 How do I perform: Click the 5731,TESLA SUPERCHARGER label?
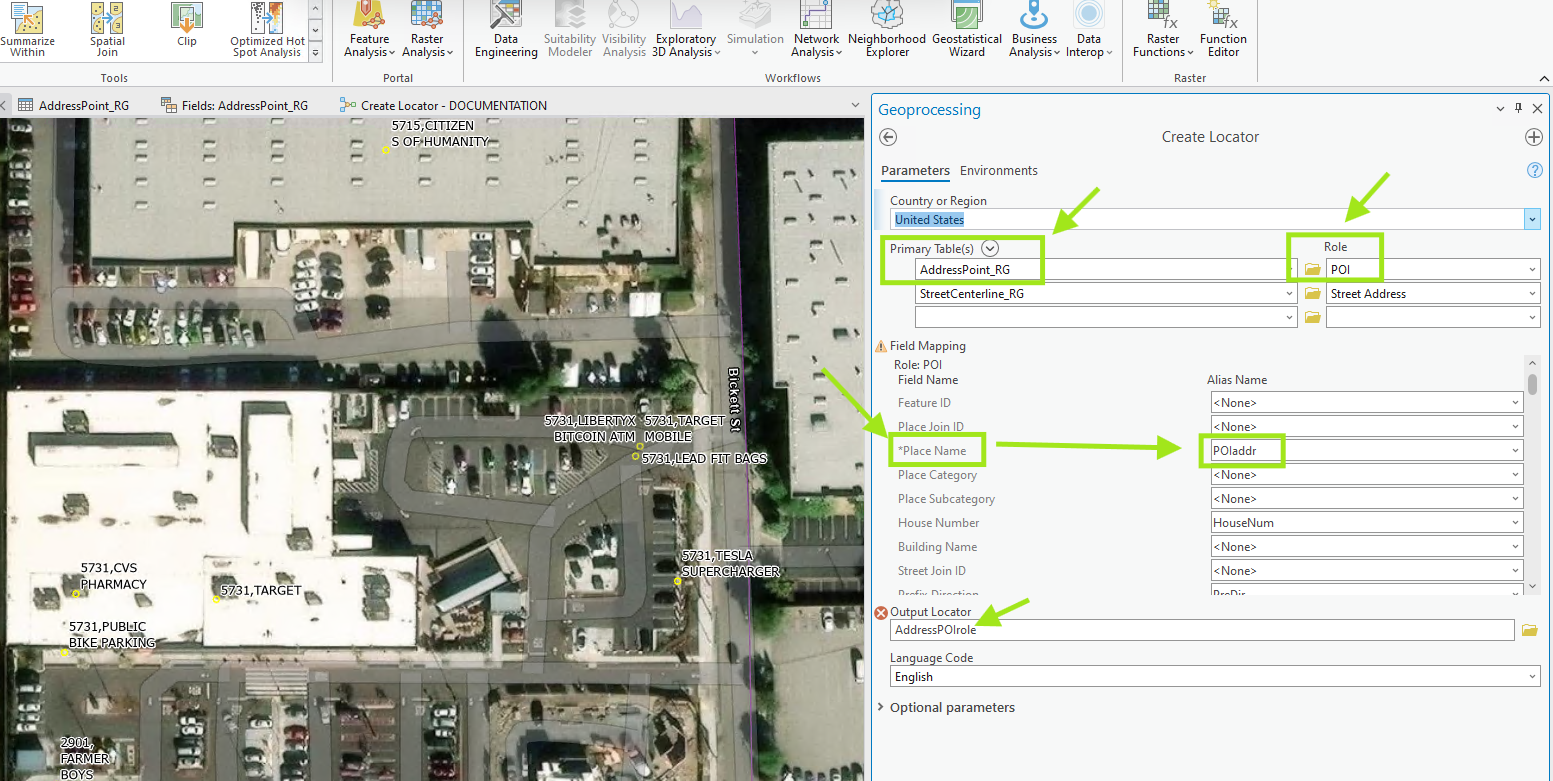click(x=730, y=564)
